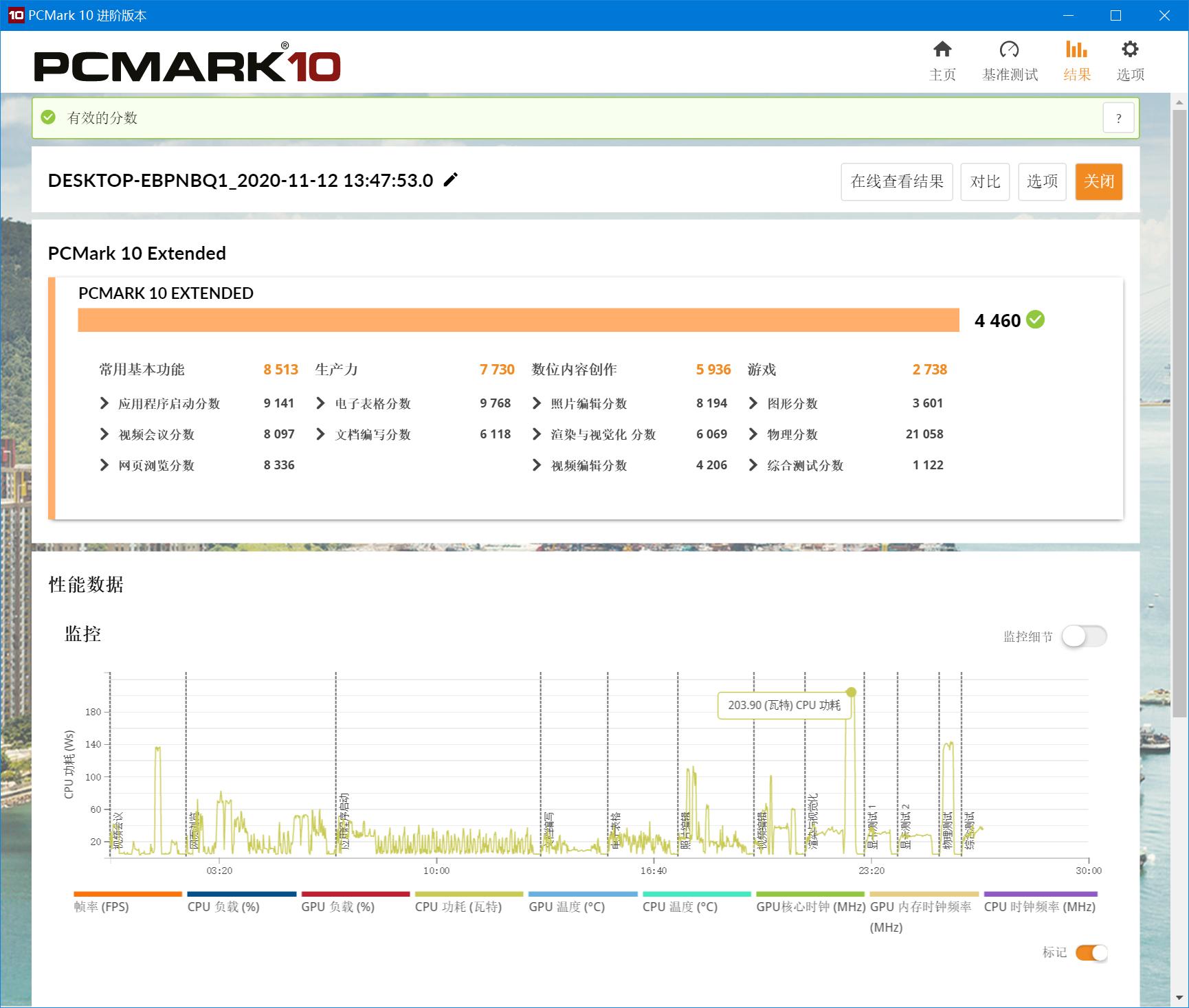Expand 照片编辑分数 details
The width and height of the screenshot is (1189, 1008).
click(x=537, y=403)
